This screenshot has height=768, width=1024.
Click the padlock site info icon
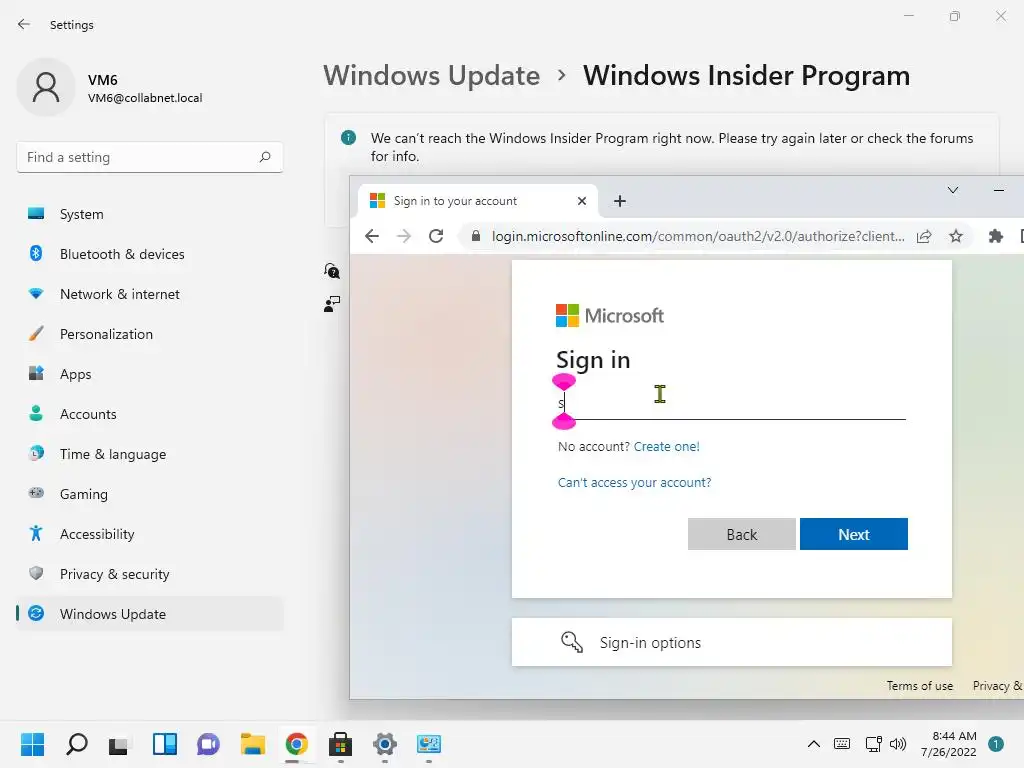coord(476,236)
